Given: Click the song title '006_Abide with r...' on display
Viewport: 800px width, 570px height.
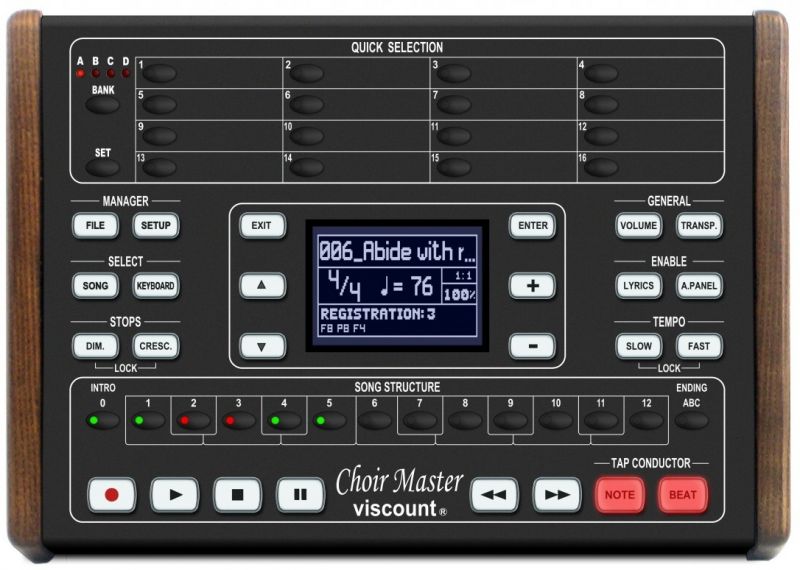Looking at the screenshot, I should tap(397, 252).
